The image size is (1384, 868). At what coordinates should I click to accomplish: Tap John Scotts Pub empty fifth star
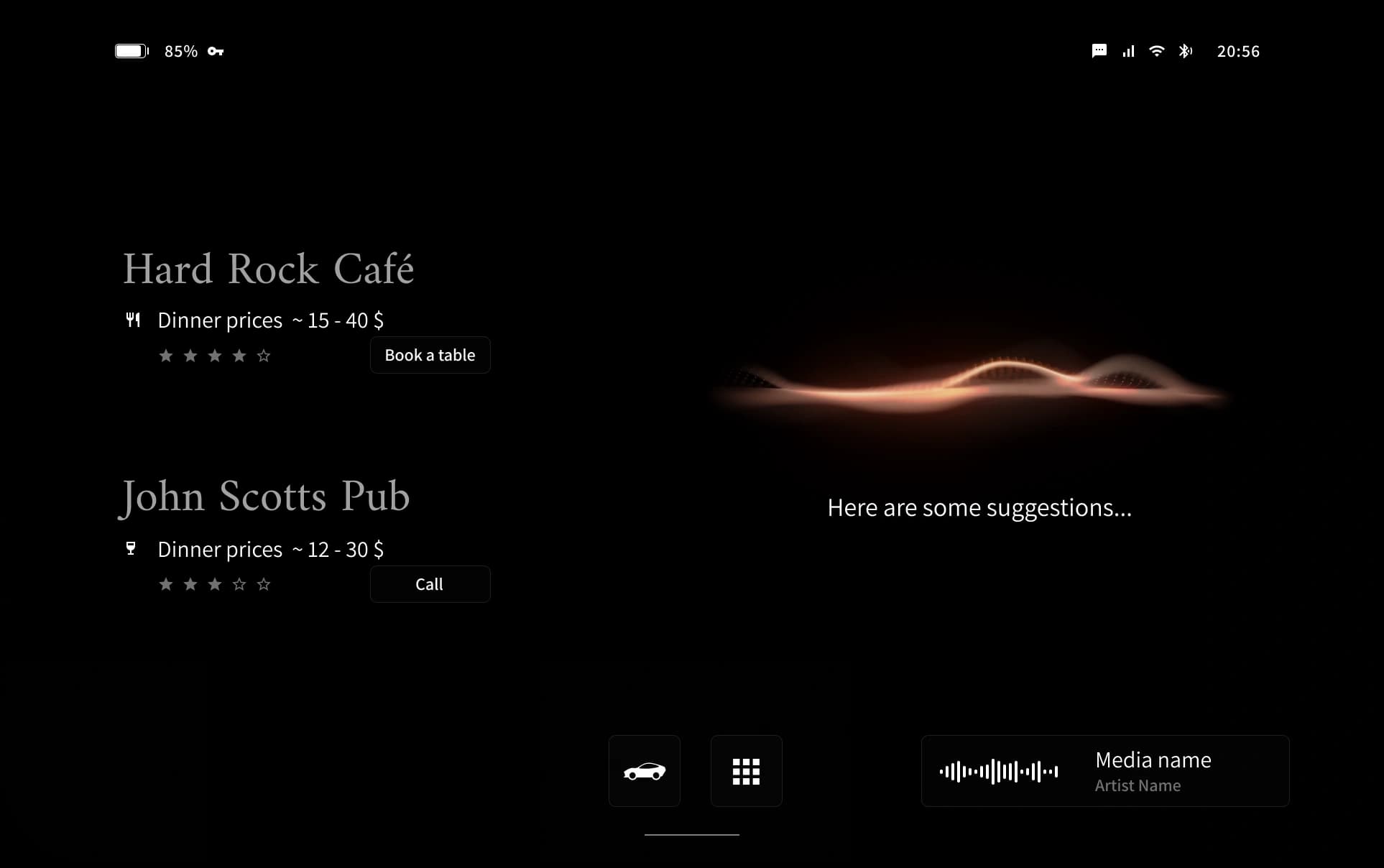click(264, 584)
